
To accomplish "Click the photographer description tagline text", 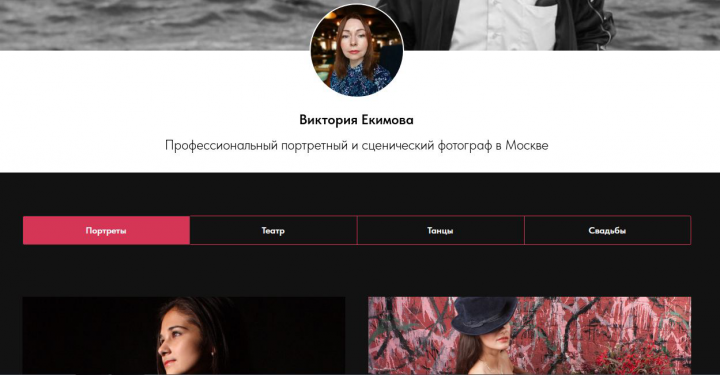I will pos(357,146).
